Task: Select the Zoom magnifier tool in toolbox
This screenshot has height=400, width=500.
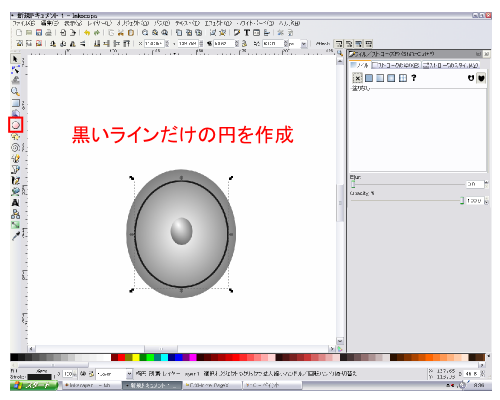Action: pos(15,91)
